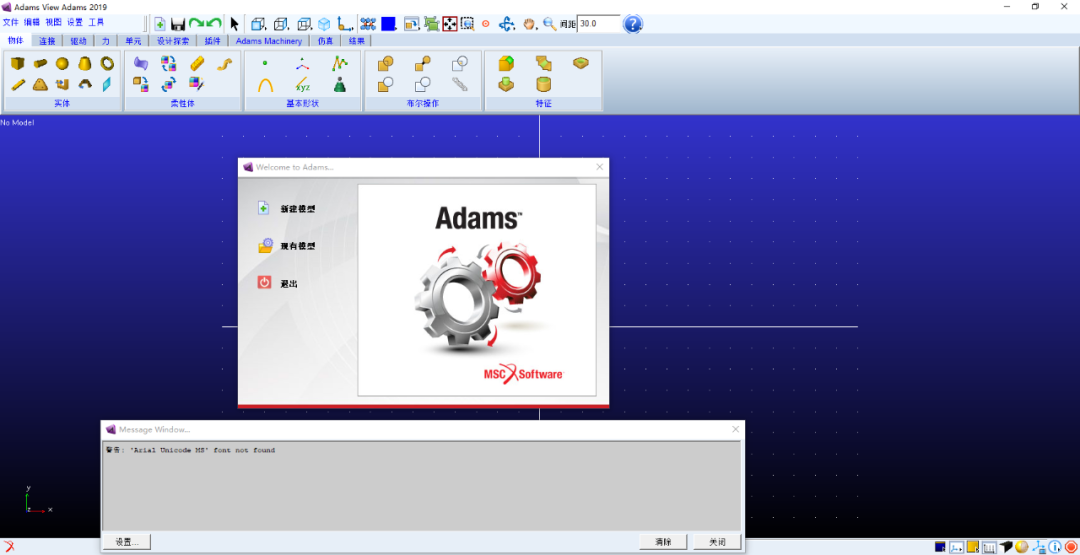Click the 间距 spacing field showing 30.0
This screenshot has width=1080, height=555.
click(x=598, y=23)
